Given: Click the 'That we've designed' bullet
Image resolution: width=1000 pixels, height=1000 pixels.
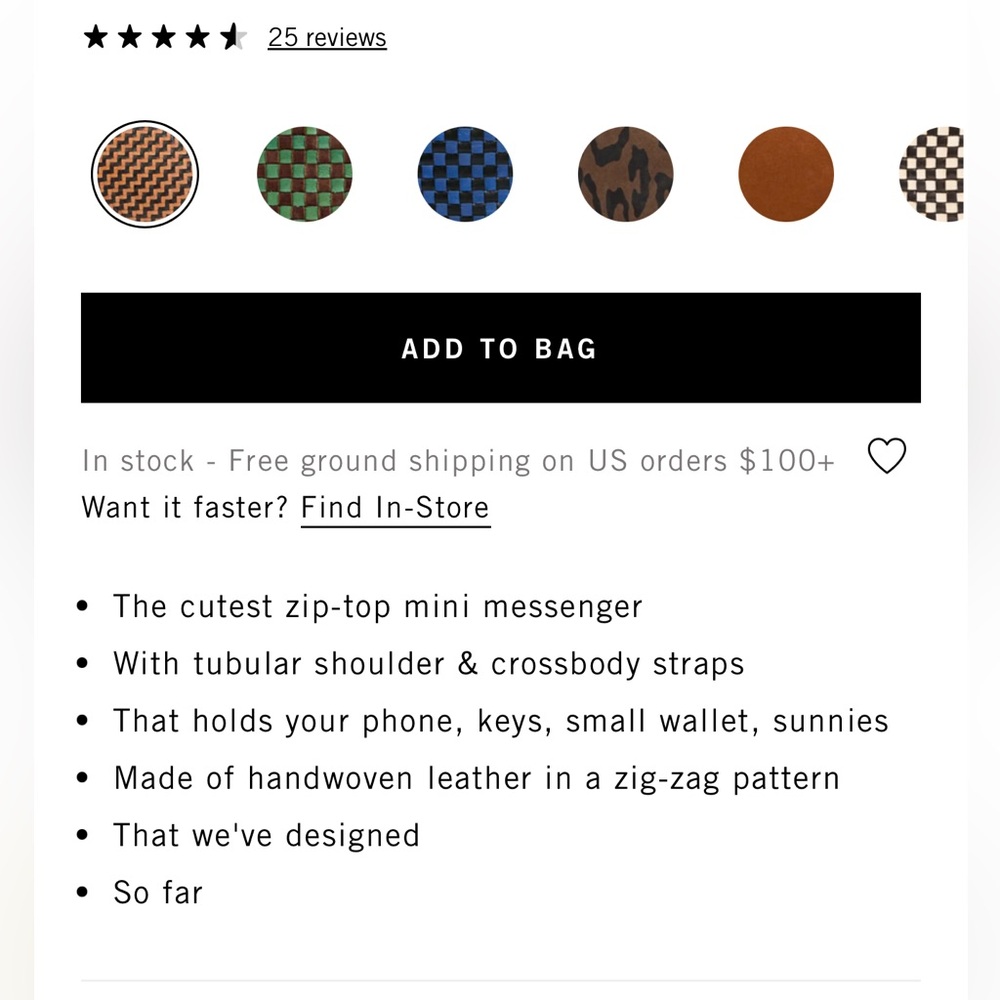Looking at the screenshot, I should click(266, 835).
